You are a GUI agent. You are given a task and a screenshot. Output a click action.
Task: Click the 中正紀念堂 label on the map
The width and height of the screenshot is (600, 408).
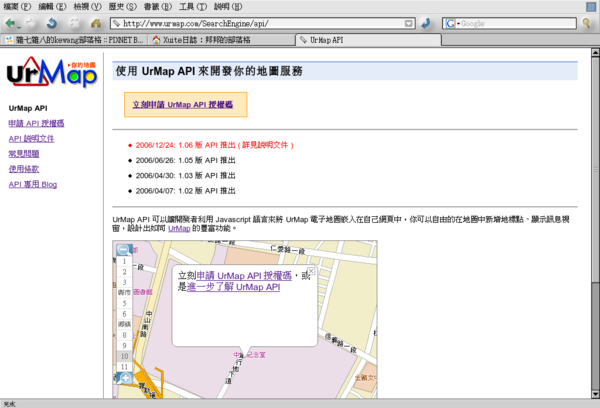click(x=249, y=355)
